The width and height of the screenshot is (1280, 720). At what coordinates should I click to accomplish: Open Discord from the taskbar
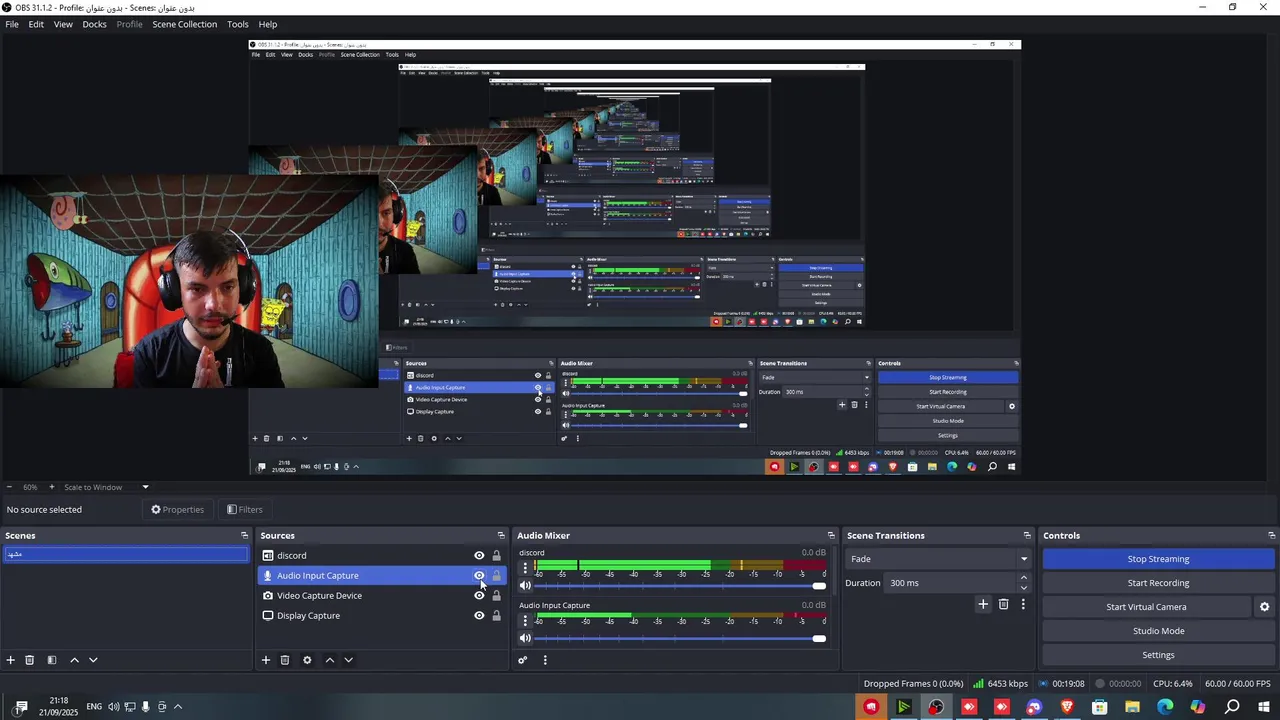(1034, 707)
